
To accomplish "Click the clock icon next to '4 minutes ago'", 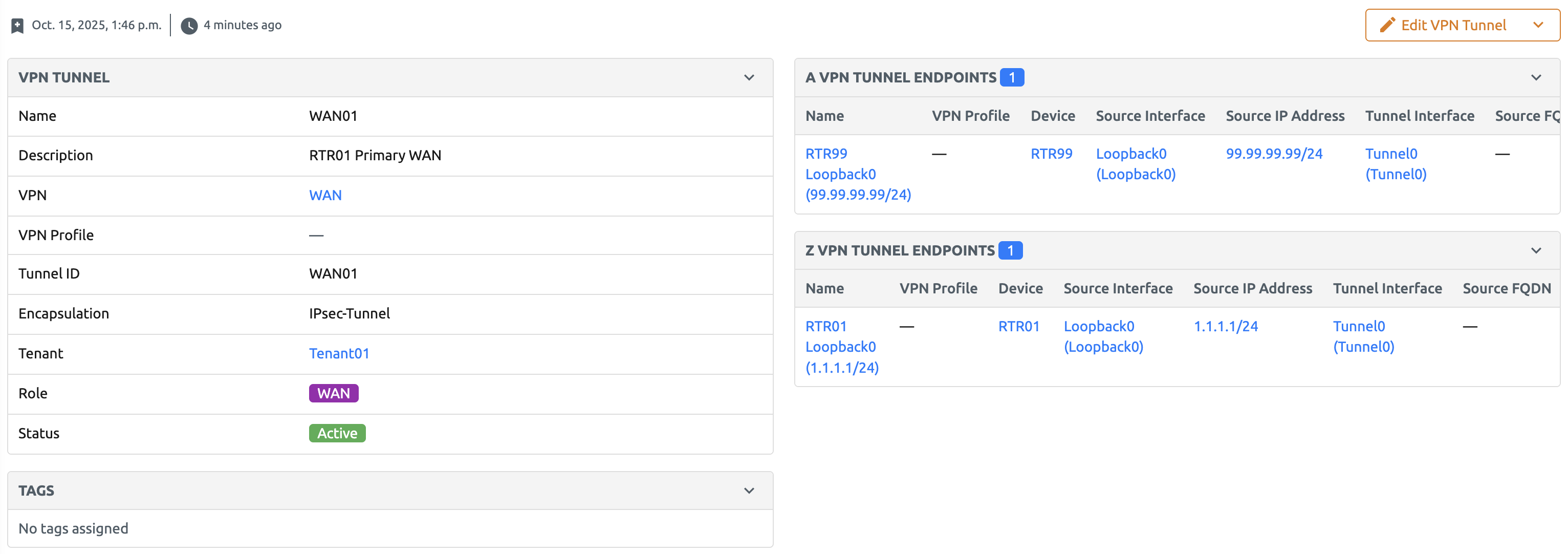I will (x=189, y=25).
